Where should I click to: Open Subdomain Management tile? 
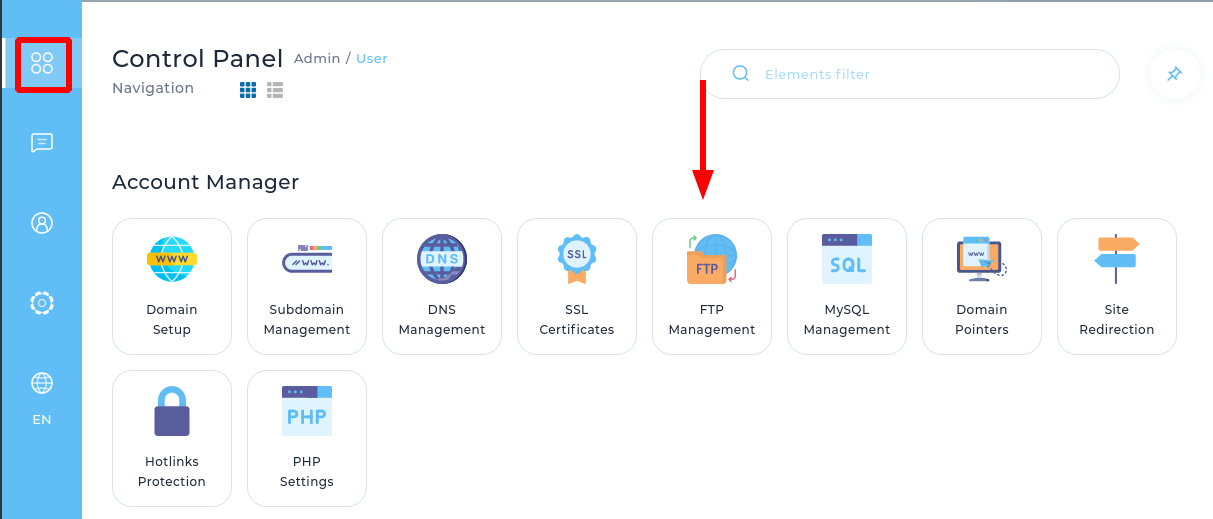click(x=307, y=286)
